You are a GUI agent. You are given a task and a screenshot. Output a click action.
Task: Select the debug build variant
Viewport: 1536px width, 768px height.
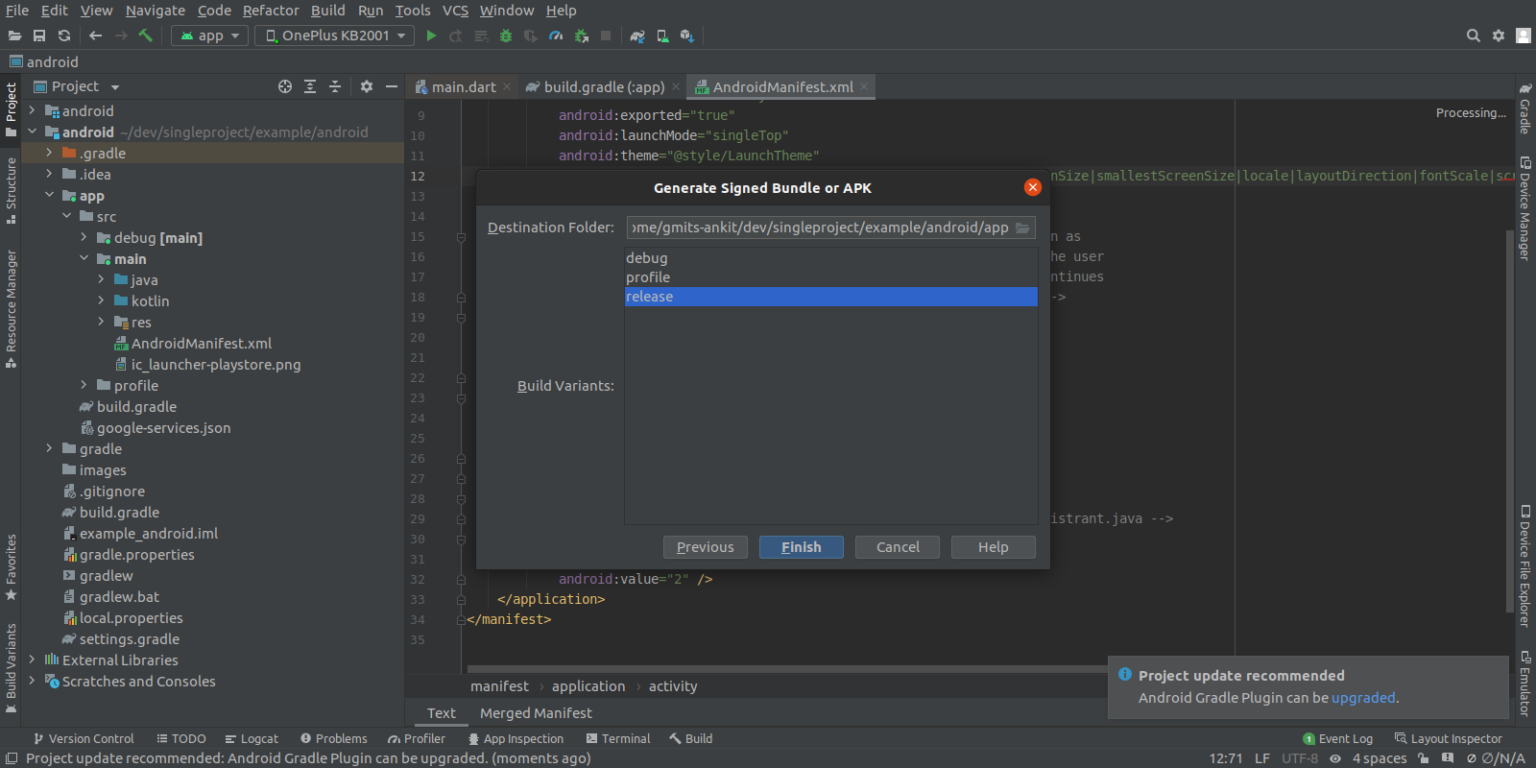[x=647, y=258]
